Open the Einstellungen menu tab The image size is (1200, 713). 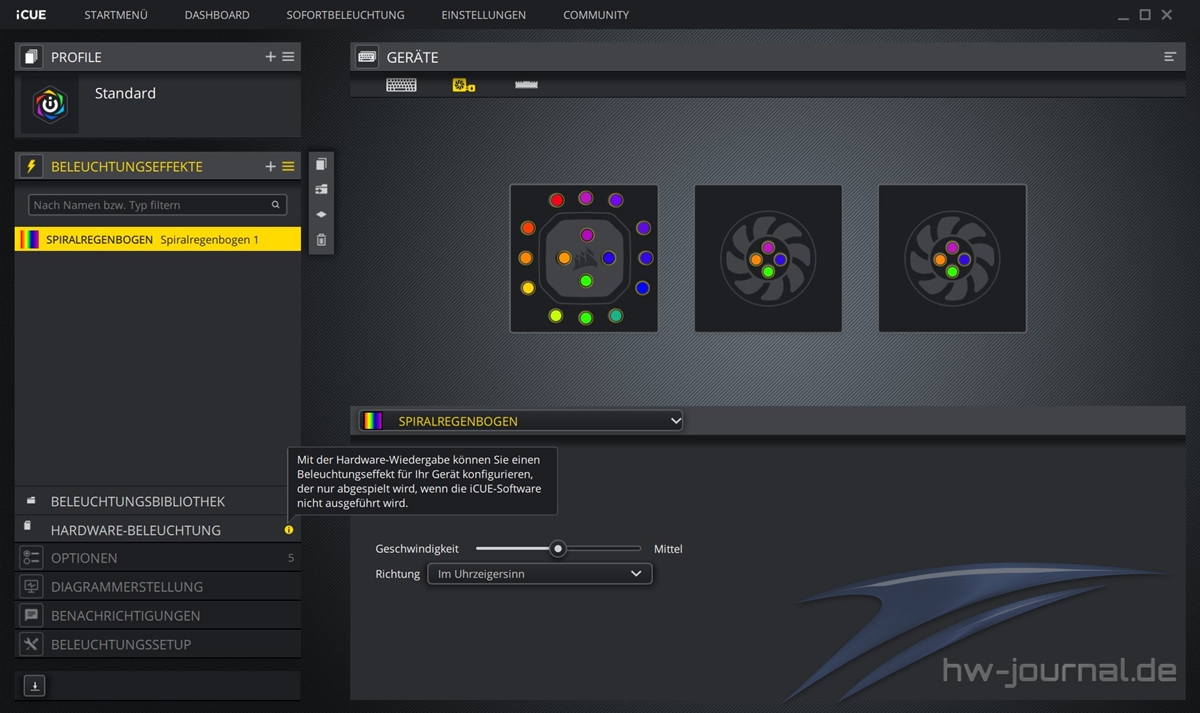pyautogui.click(x=484, y=15)
